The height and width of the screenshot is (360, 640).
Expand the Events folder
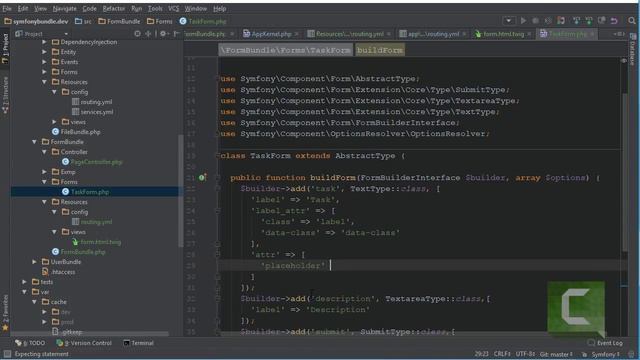(x=44, y=62)
